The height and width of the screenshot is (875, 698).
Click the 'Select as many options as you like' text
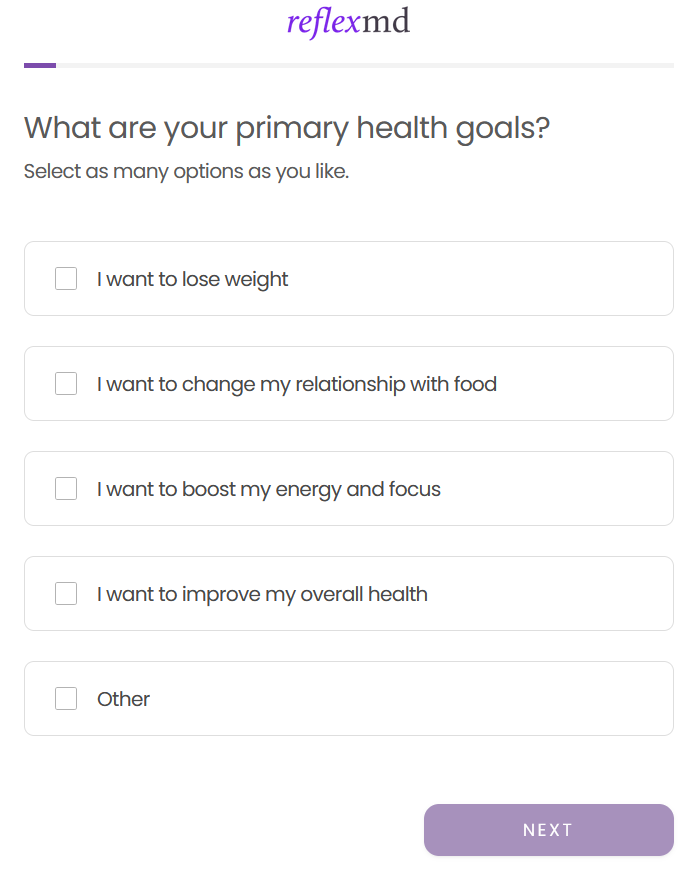[x=186, y=171]
